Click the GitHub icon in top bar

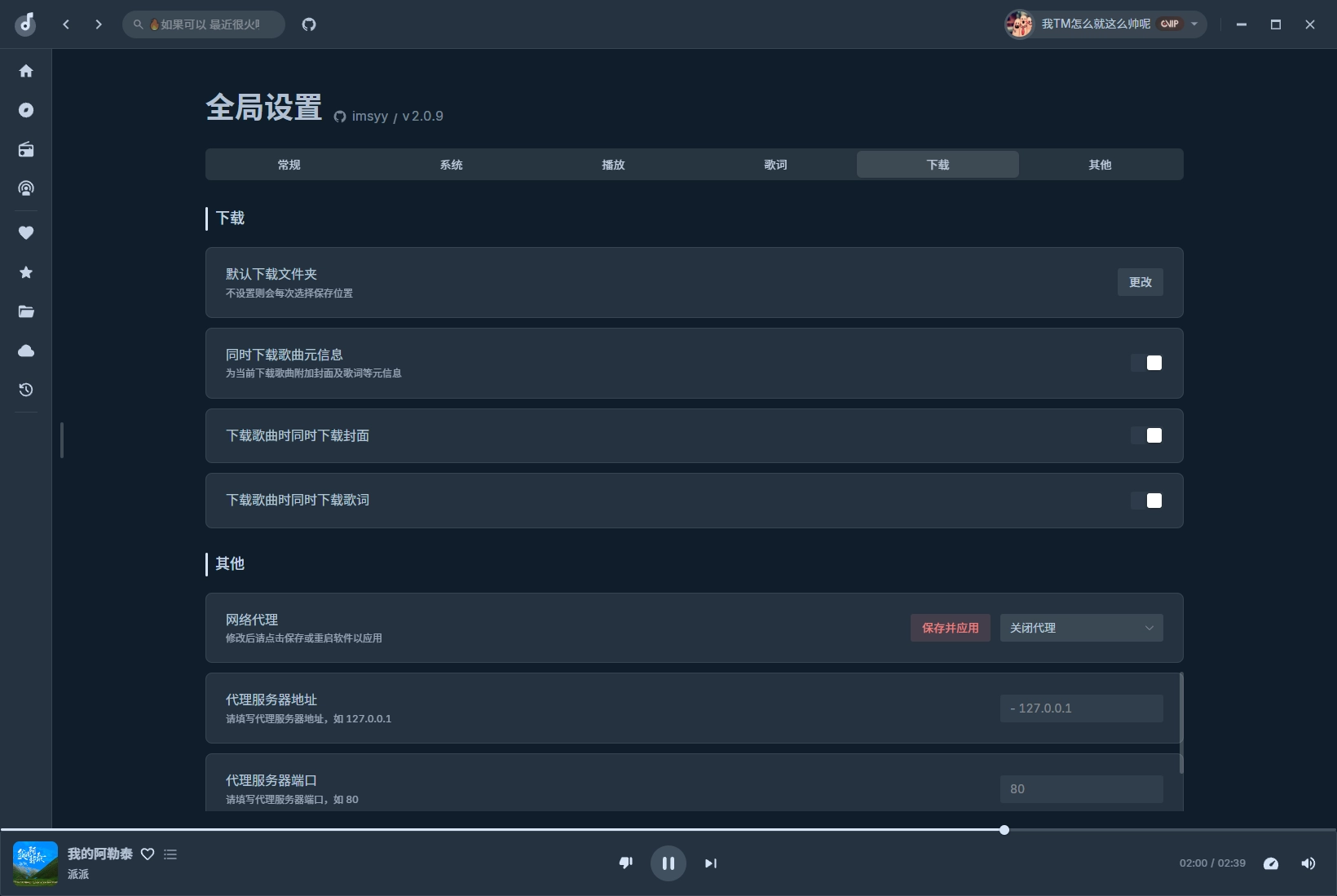coord(309,24)
